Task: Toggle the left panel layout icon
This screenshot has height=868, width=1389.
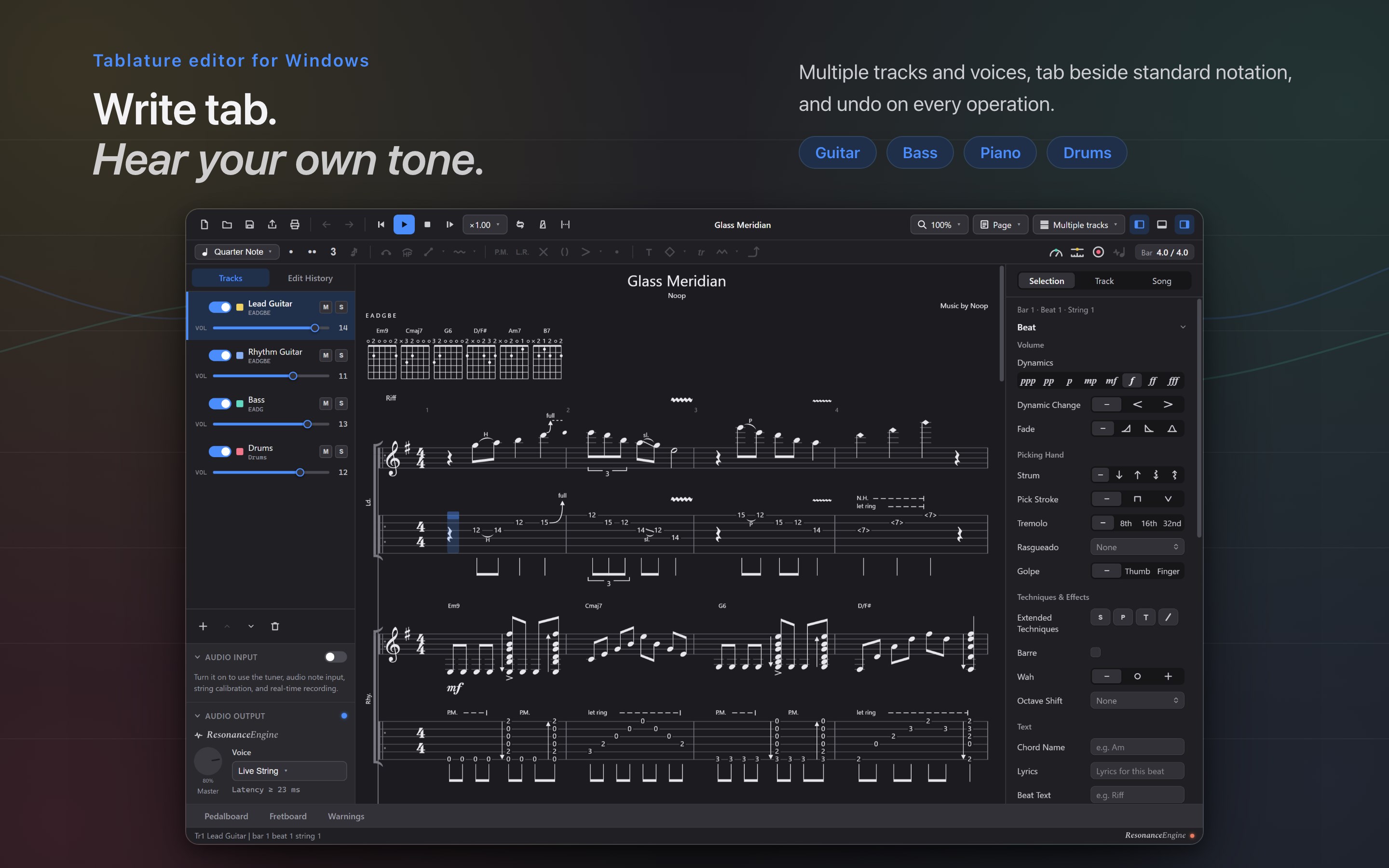Action: pyautogui.click(x=1139, y=224)
